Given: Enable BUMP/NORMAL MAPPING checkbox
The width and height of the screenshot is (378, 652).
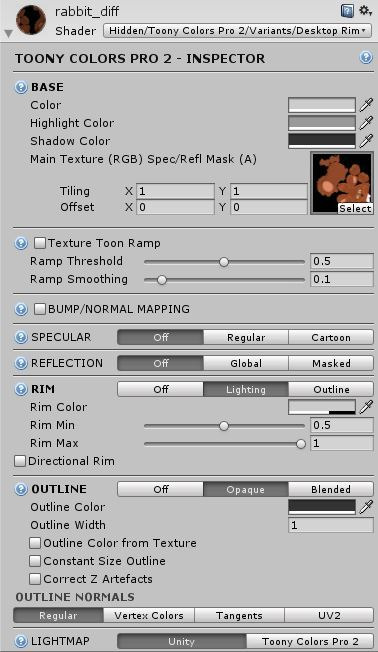Looking at the screenshot, I should [x=40, y=309].
